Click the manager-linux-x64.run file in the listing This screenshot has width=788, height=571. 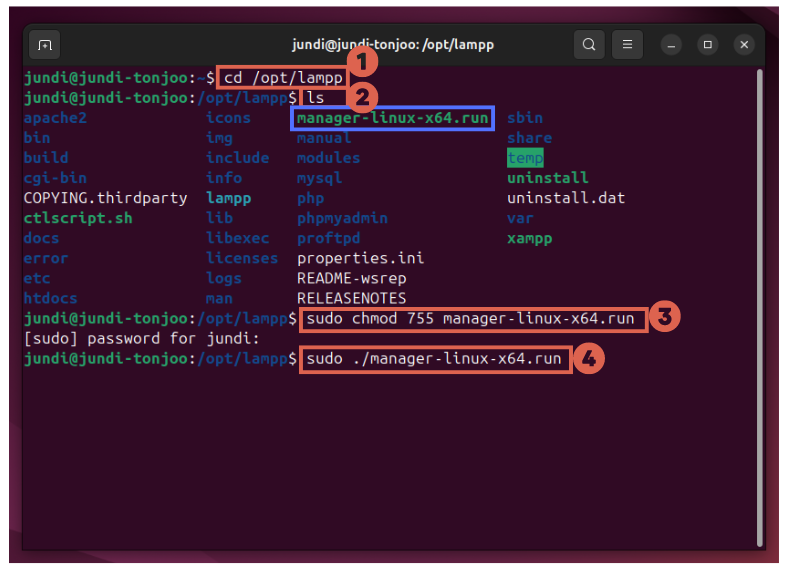pyautogui.click(x=392, y=118)
